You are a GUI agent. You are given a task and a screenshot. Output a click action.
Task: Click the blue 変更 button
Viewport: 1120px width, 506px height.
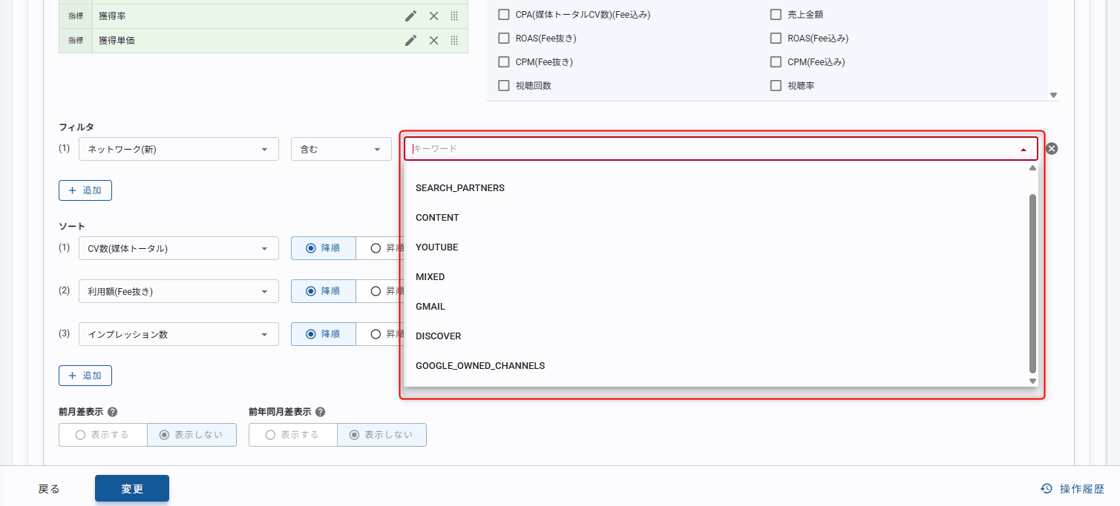pyautogui.click(x=132, y=489)
